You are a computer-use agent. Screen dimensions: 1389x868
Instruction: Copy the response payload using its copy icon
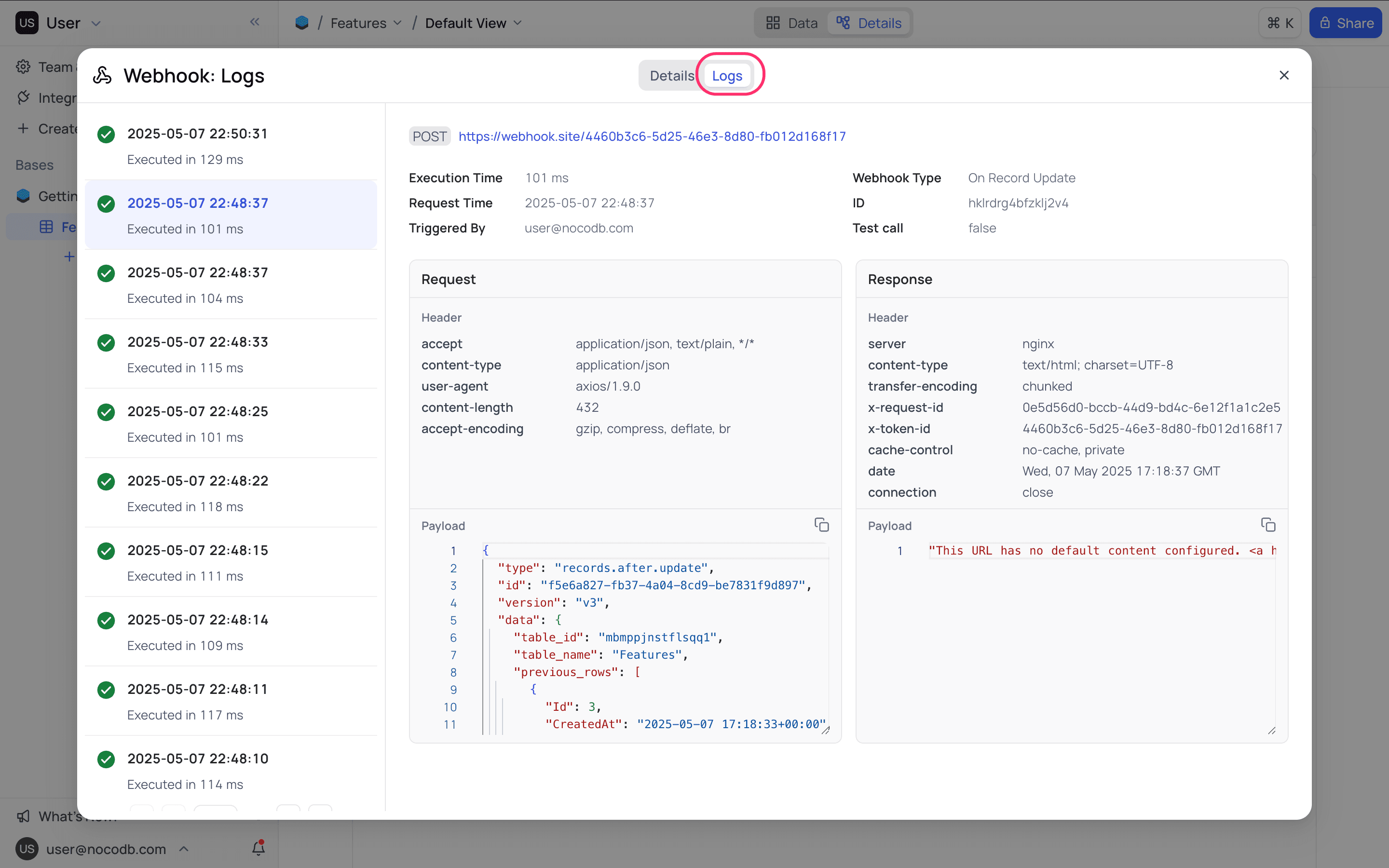1267,524
